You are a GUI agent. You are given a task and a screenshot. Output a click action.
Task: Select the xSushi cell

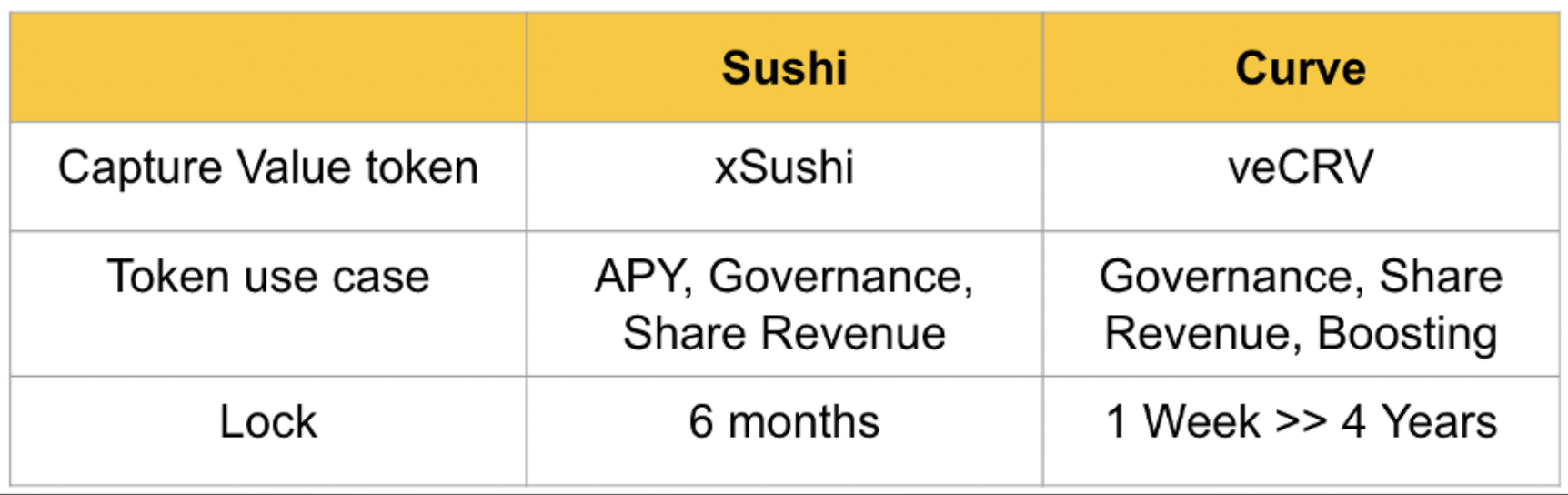point(784,168)
